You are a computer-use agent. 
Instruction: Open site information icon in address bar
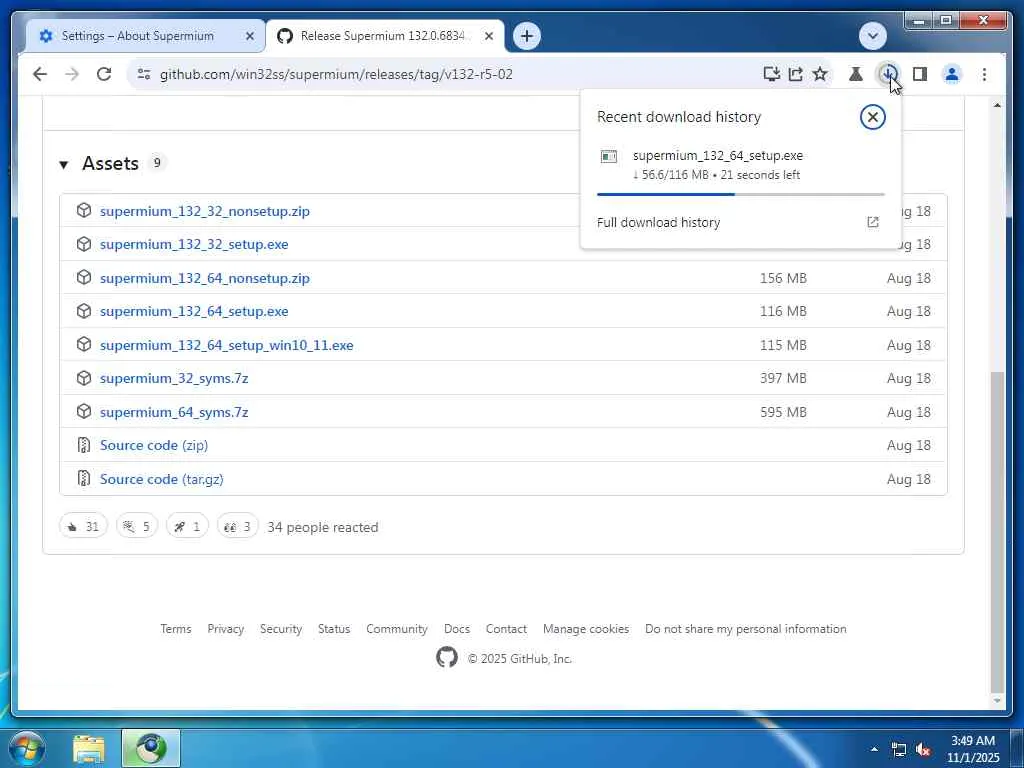pos(144,74)
